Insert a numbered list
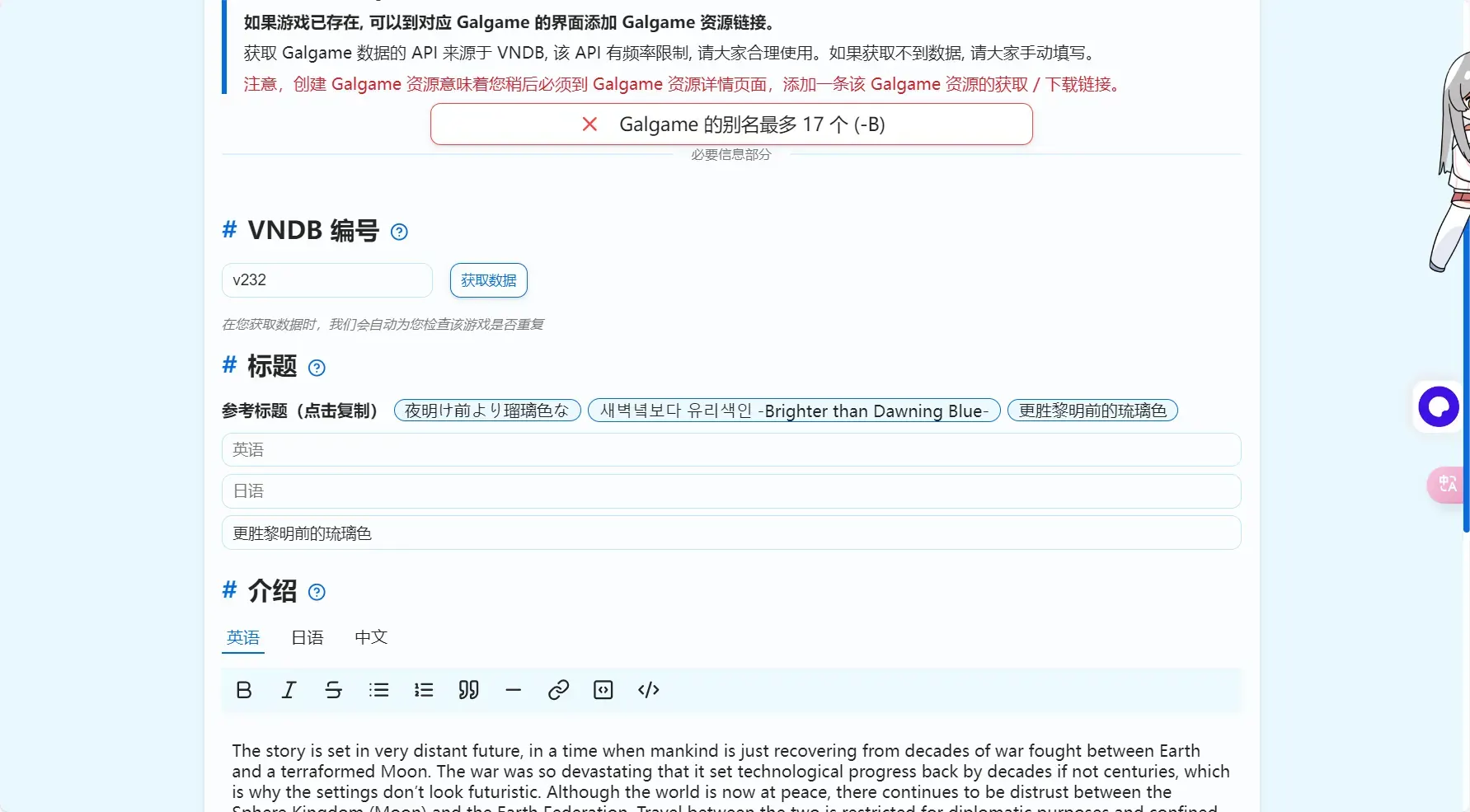This screenshot has height=812, width=1470. point(424,690)
